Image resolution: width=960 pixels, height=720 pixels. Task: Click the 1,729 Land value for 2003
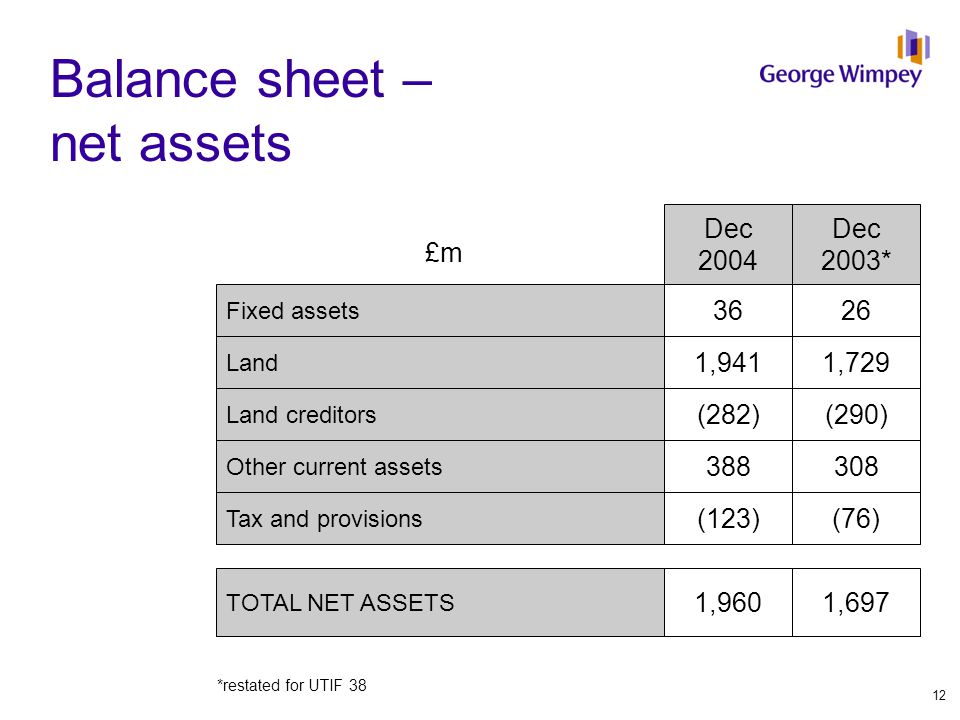pyautogui.click(x=856, y=362)
